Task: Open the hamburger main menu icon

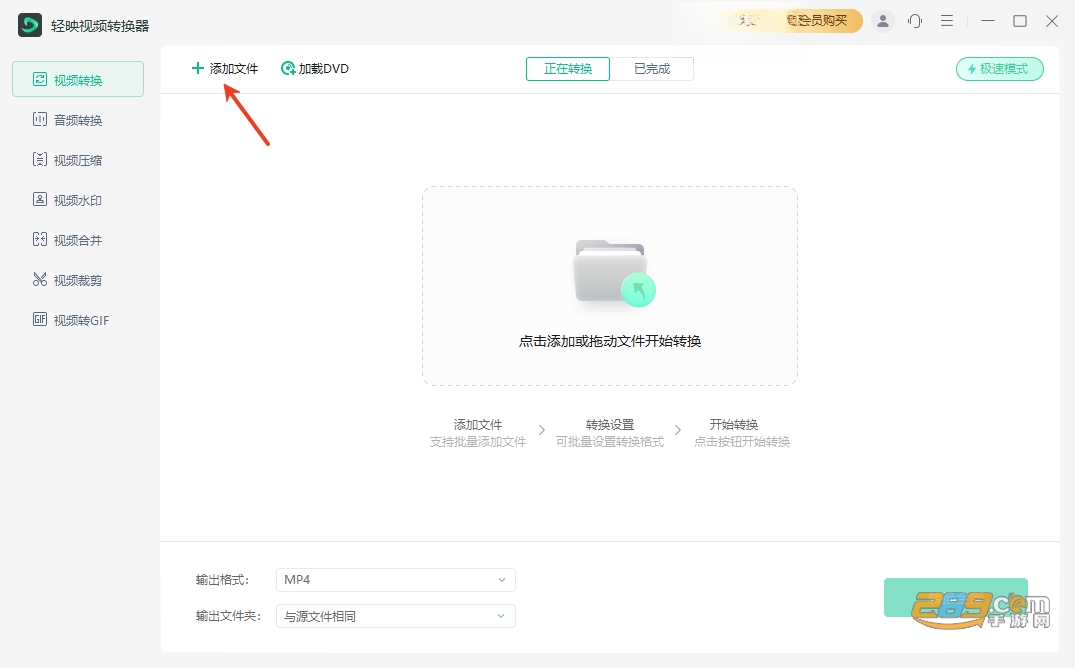Action: 947,21
